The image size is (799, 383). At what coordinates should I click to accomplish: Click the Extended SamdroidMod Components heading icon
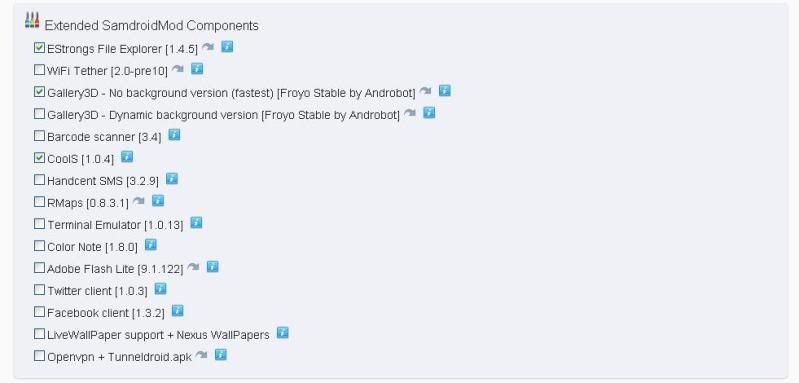click(x=32, y=20)
